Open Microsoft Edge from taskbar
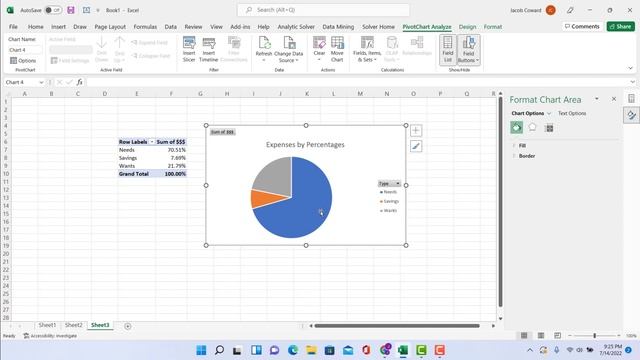 [x=293, y=350]
